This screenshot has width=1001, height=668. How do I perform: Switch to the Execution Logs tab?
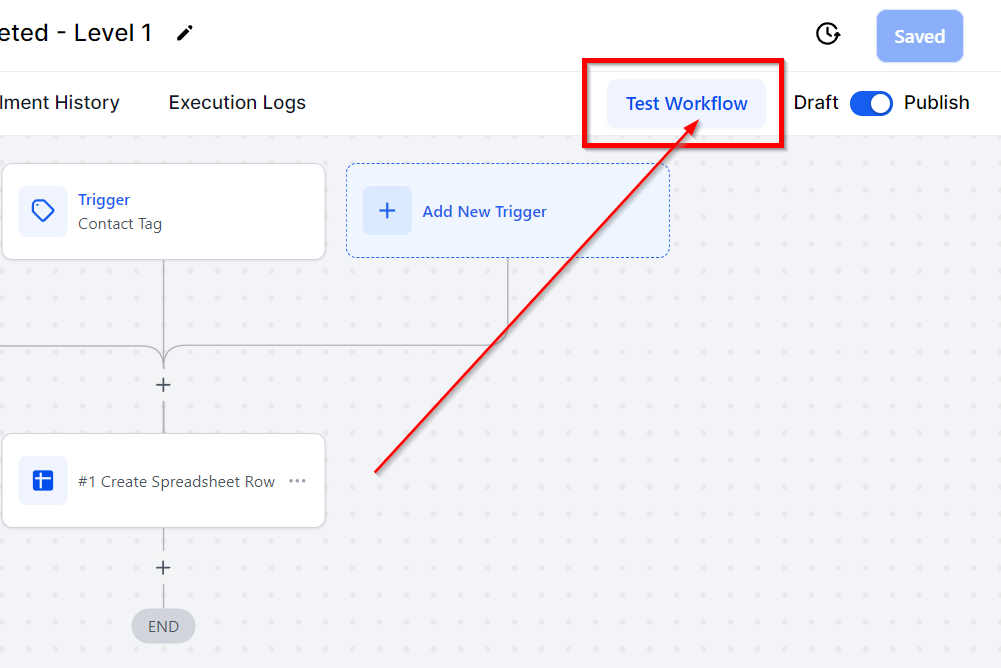237,103
